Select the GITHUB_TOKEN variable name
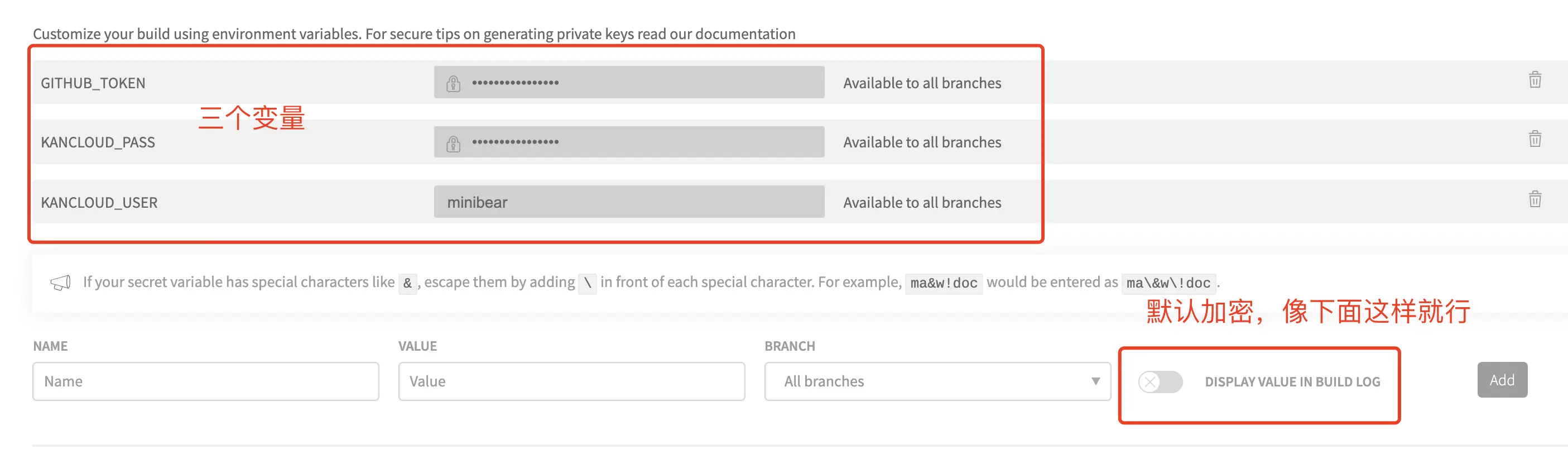 (x=93, y=83)
